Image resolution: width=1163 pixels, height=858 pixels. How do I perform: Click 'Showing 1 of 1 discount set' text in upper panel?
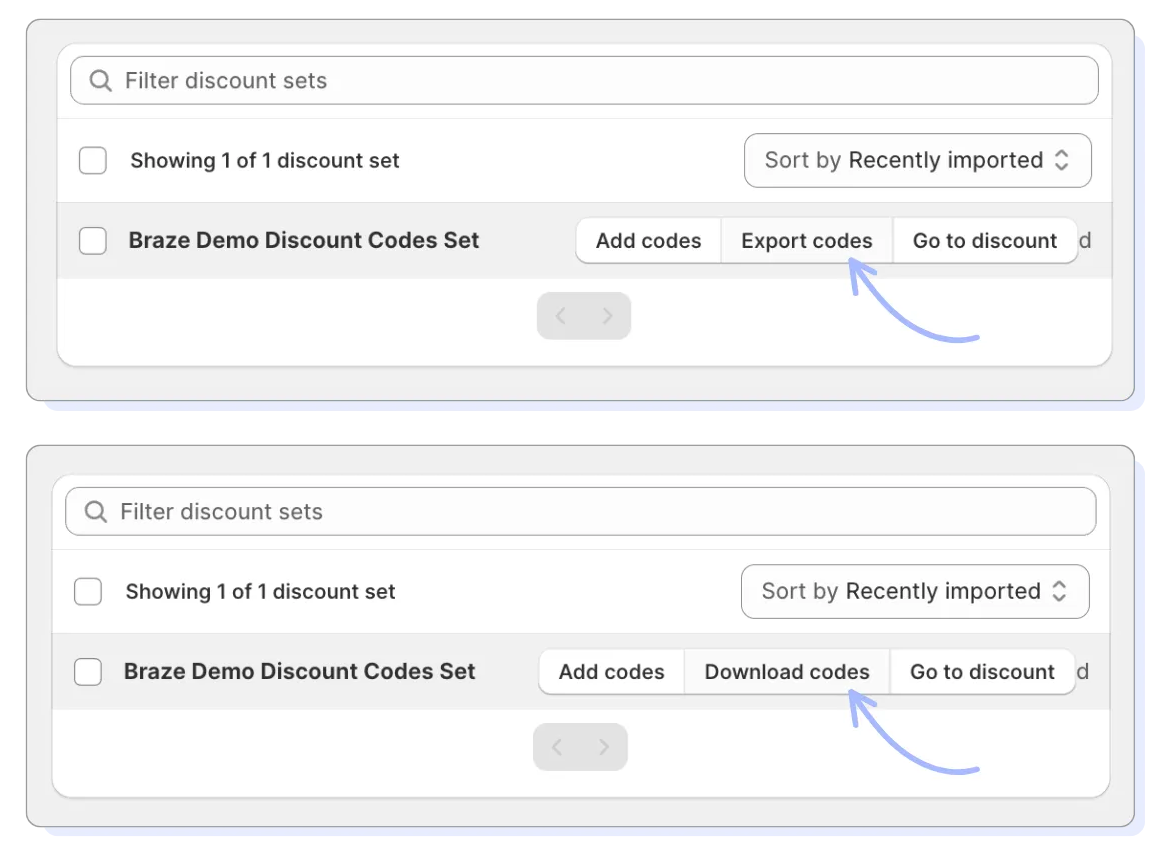click(265, 160)
